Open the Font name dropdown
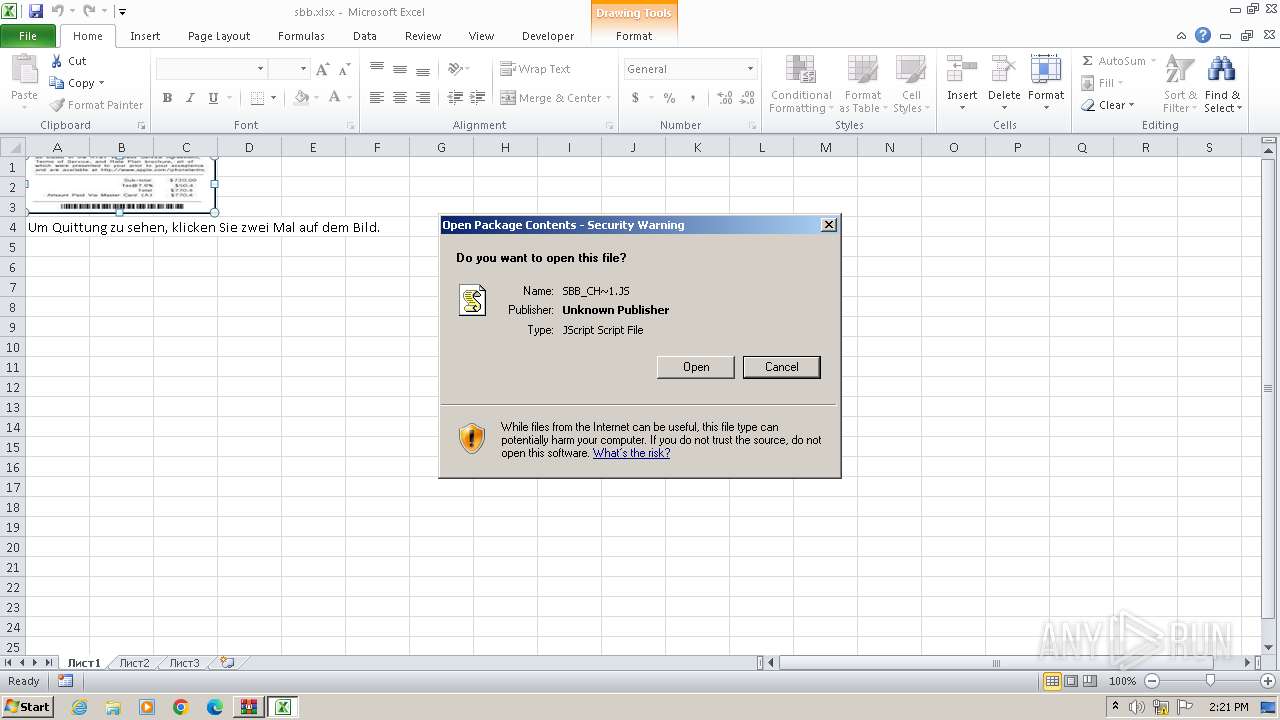This screenshot has height=720, width=1280. [261, 69]
